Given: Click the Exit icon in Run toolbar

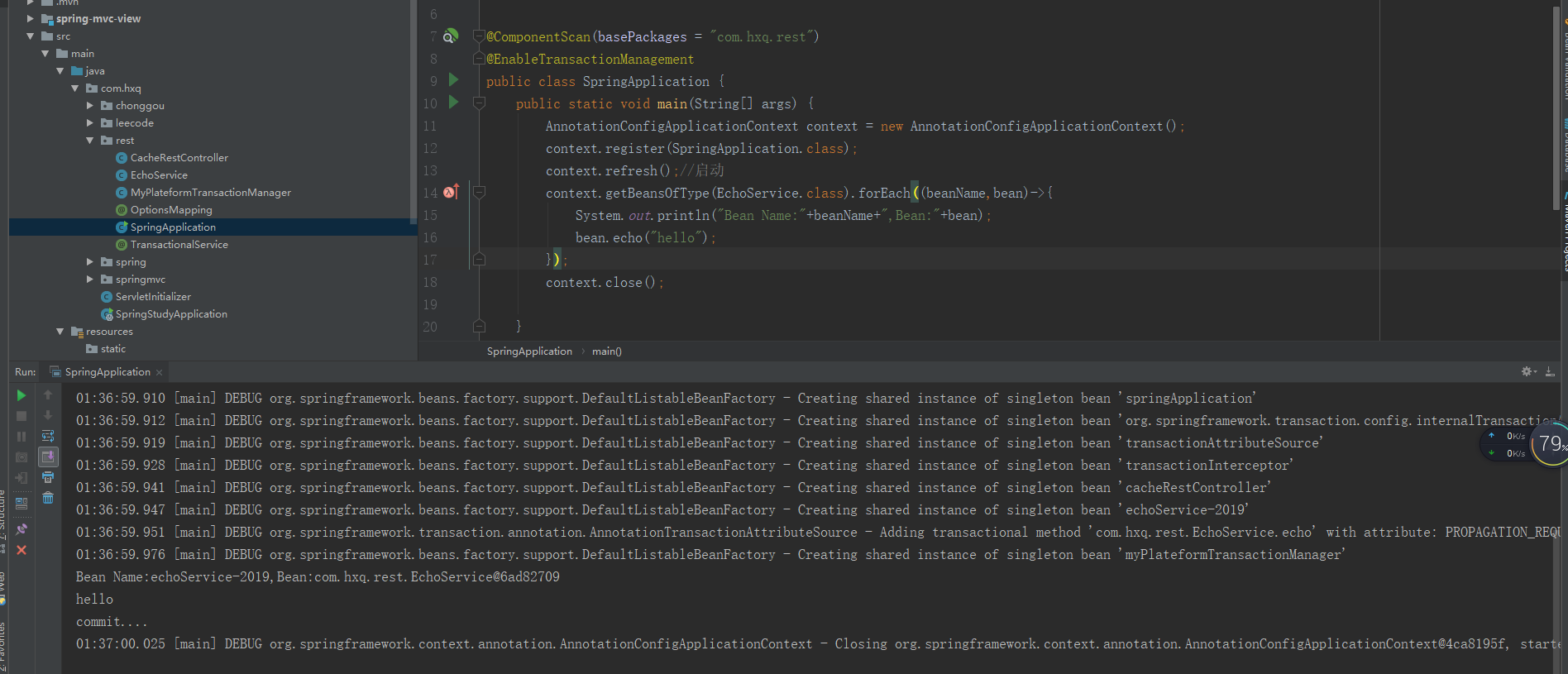Looking at the screenshot, I should coord(22,478).
